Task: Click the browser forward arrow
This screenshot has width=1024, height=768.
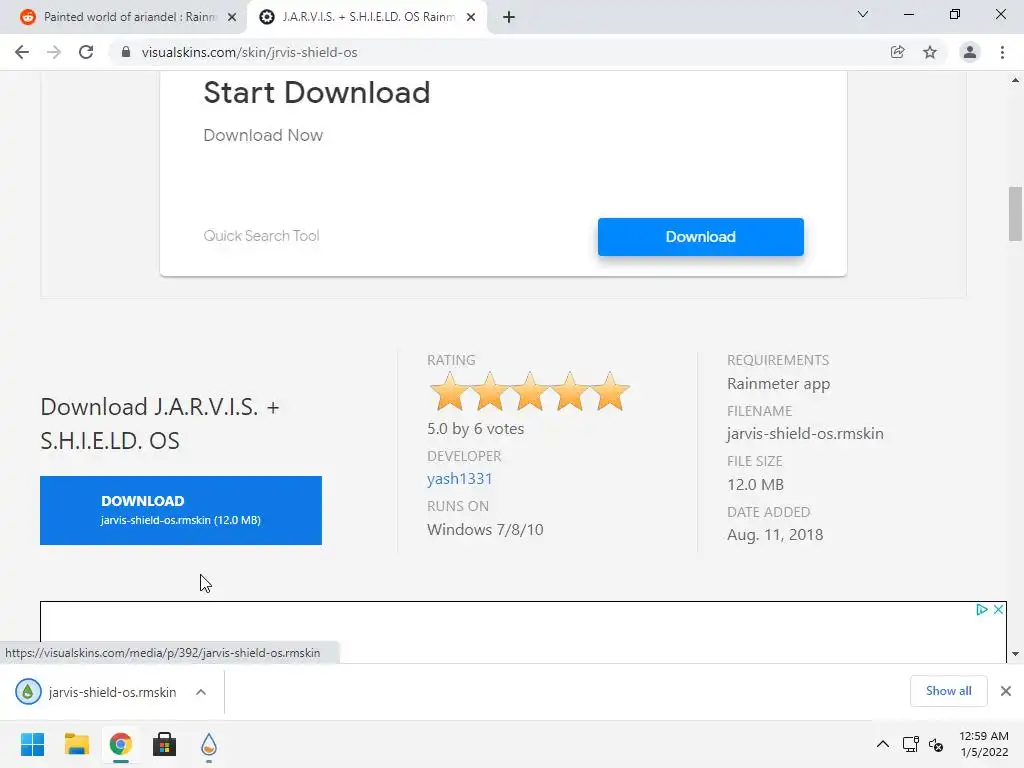Action: click(54, 52)
